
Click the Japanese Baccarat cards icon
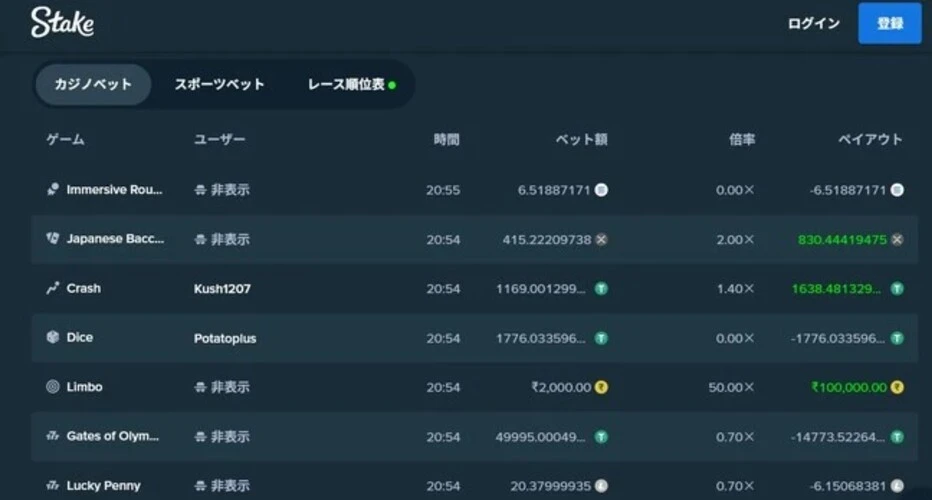53,239
